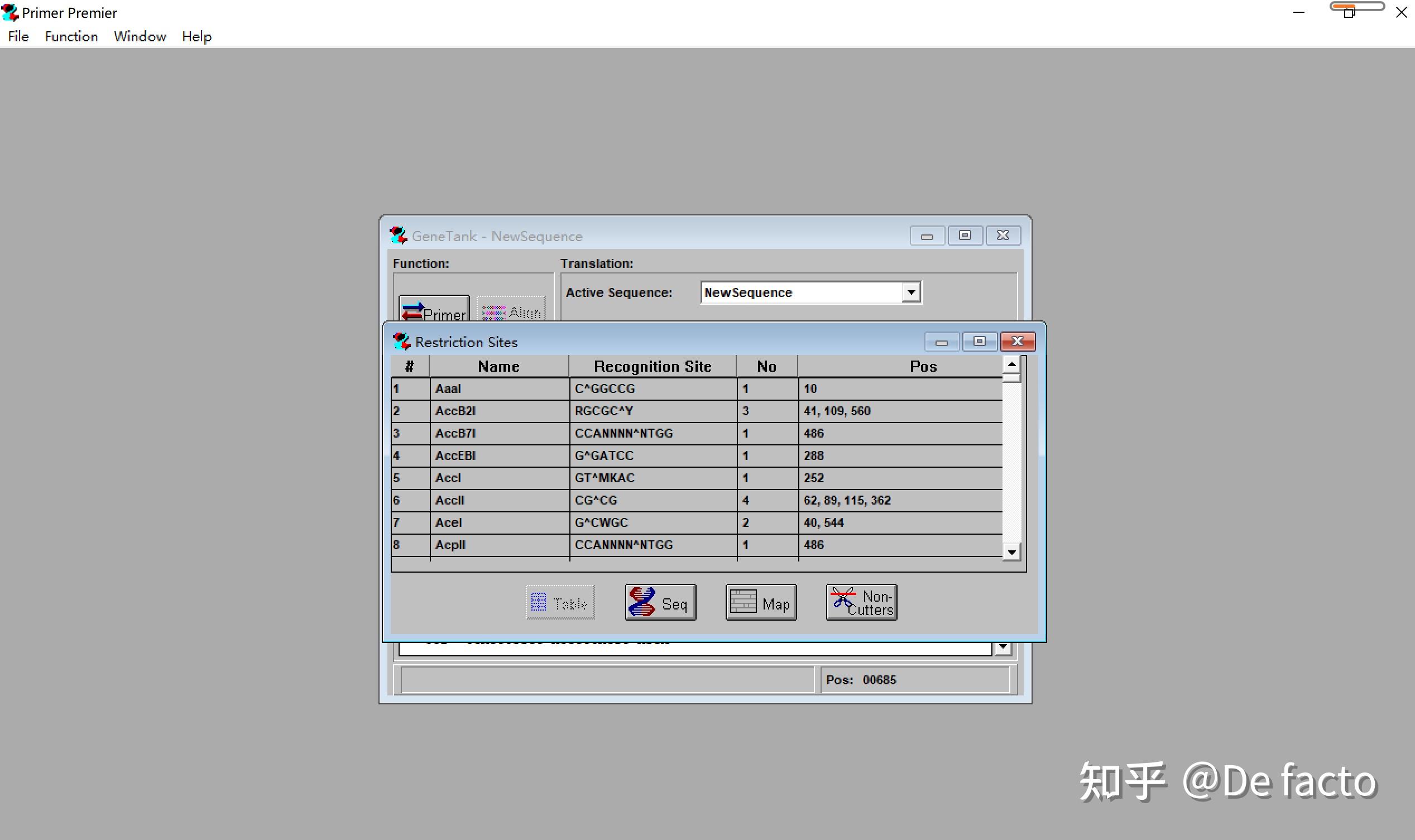Open the Active Sequence dropdown arrow
Image resolution: width=1415 pixels, height=840 pixels.
click(x=911, y=292)
